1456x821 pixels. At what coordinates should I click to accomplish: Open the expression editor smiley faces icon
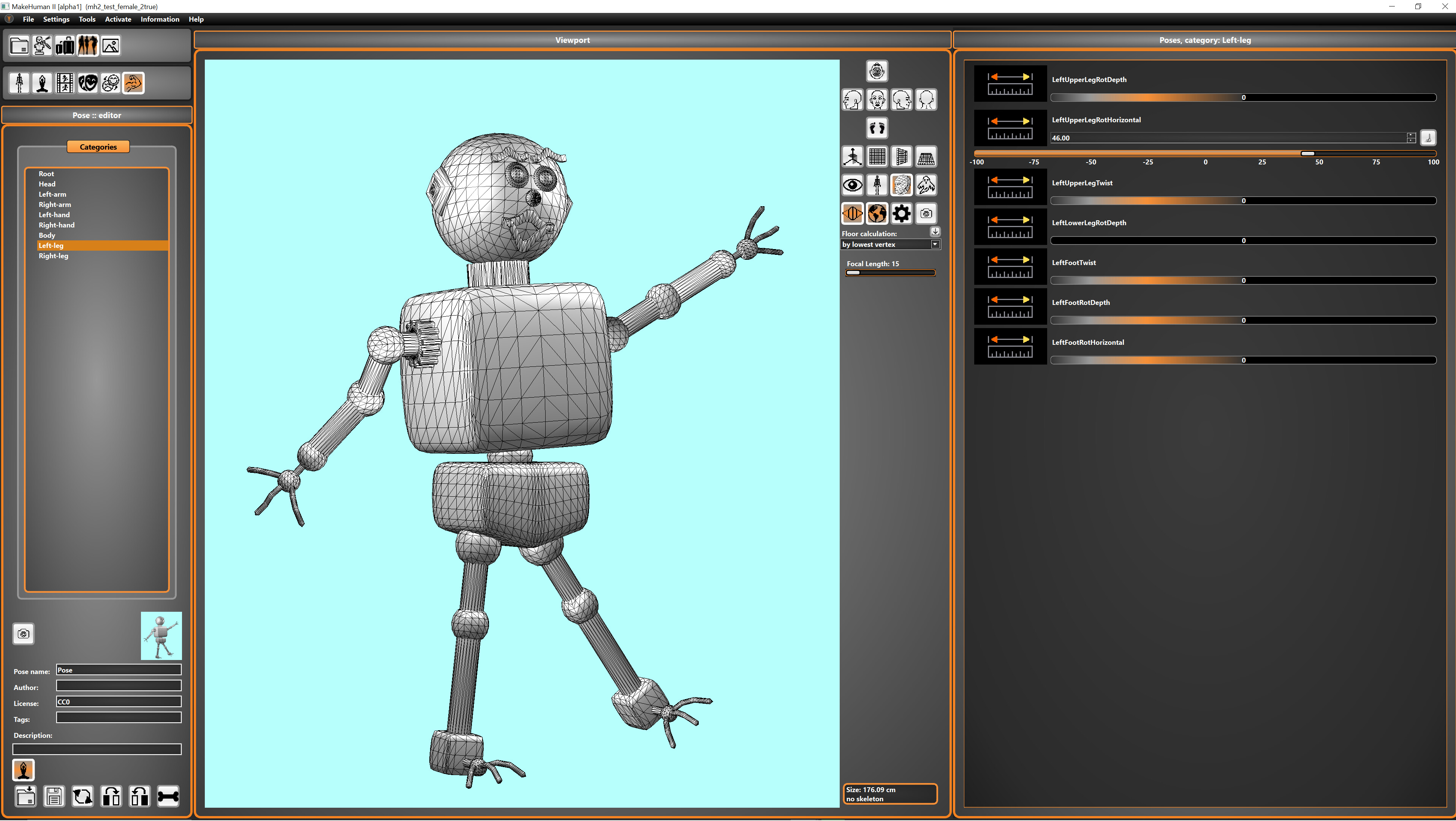[x=111, y=83]
